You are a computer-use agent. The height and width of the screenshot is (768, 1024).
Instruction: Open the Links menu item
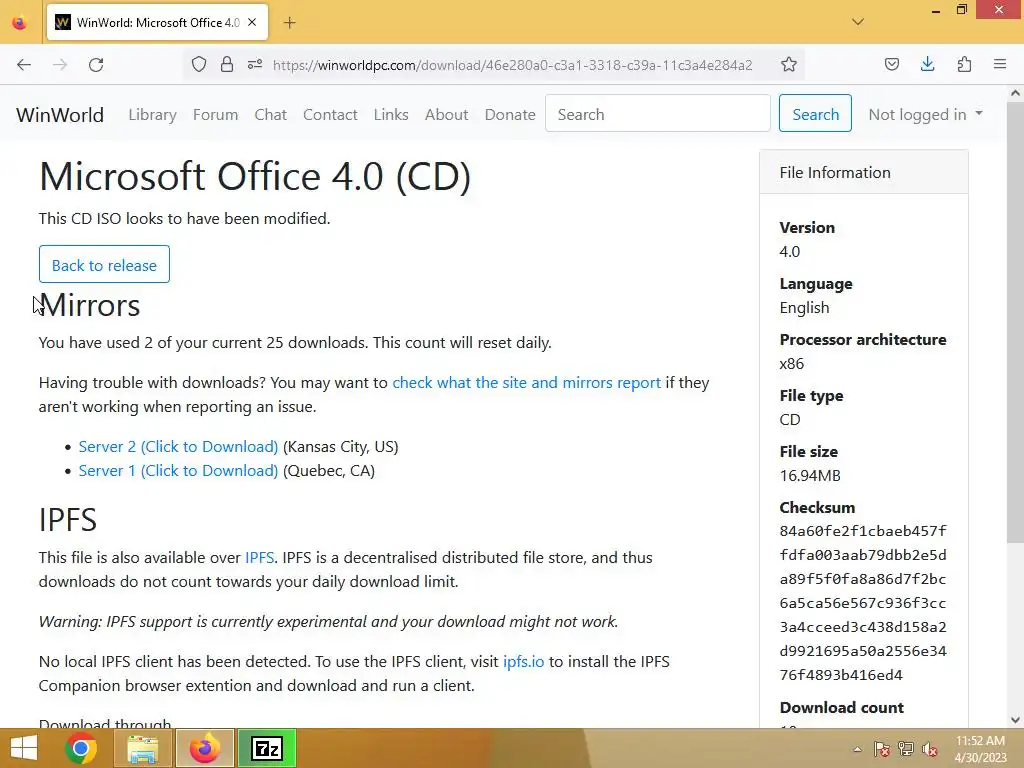tap(391, 114)
